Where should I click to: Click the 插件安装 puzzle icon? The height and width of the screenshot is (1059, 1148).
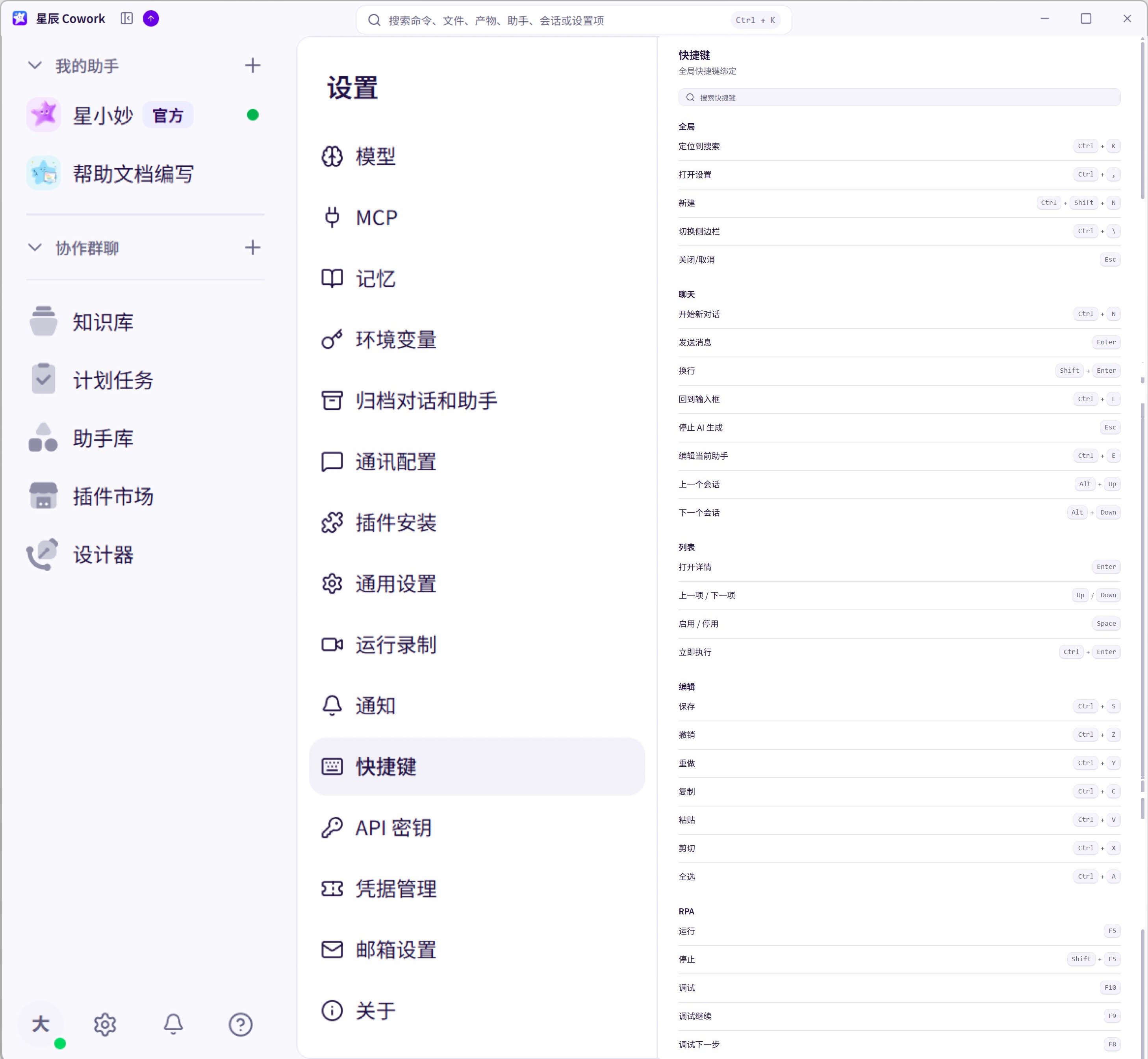click(332, 523)
